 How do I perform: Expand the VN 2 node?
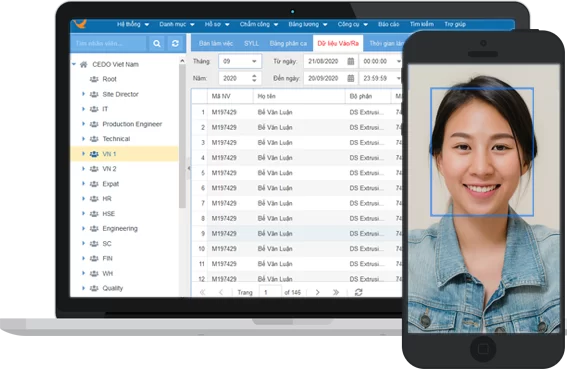[83, 169]
